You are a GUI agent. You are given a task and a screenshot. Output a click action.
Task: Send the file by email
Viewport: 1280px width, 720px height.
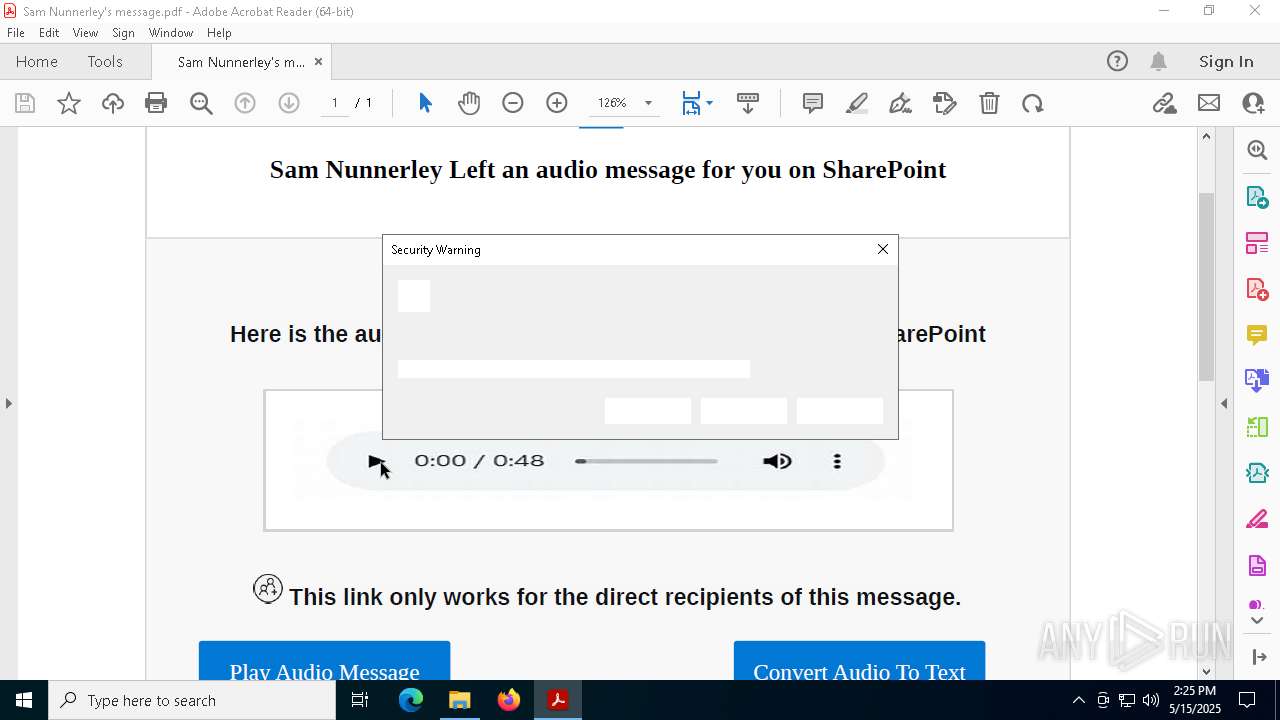1209,103
